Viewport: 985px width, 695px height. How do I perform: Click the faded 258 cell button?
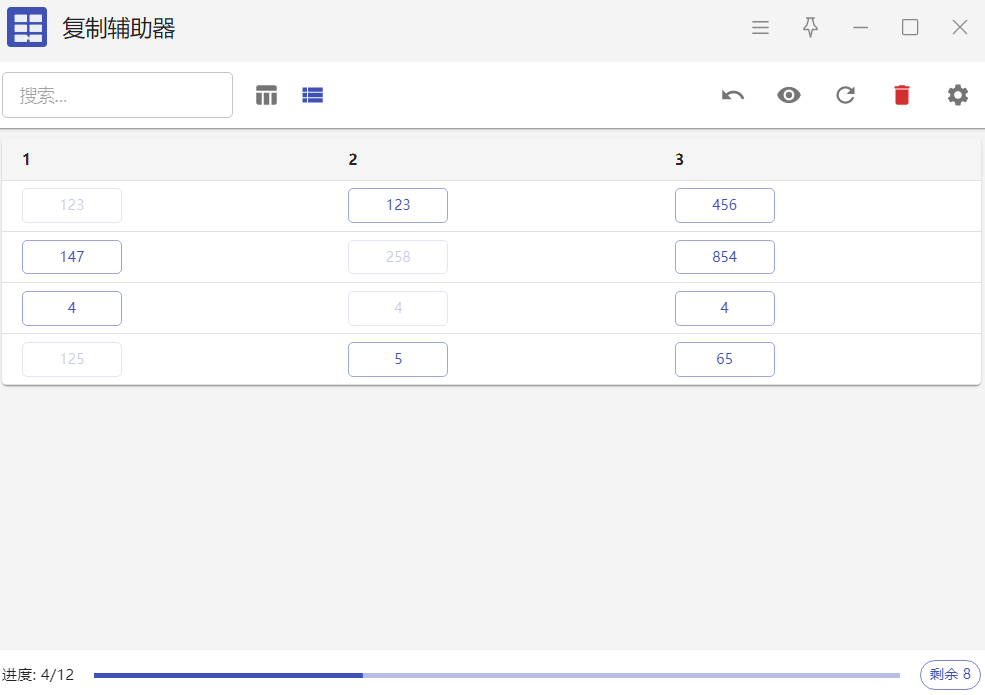(x=398, y=257)
